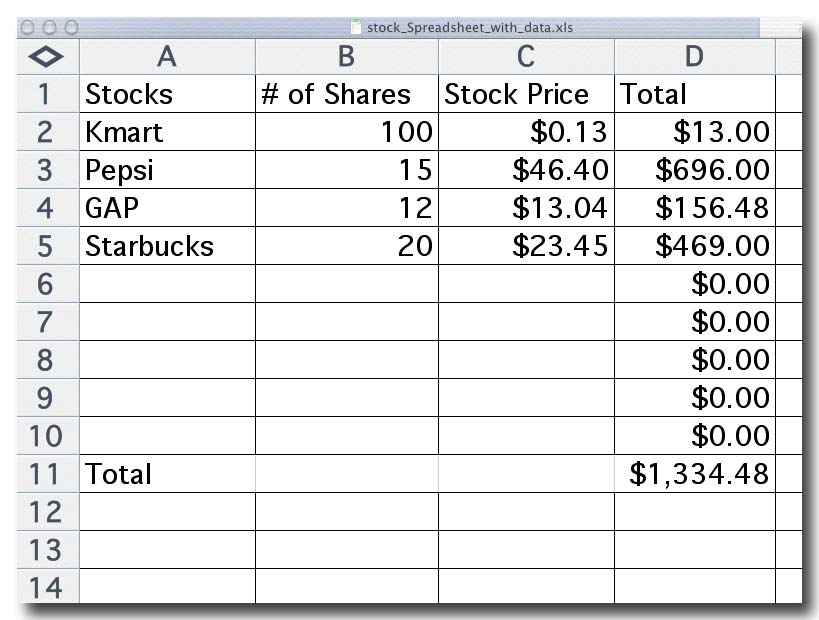Click the window zoom button

[72, 27]
